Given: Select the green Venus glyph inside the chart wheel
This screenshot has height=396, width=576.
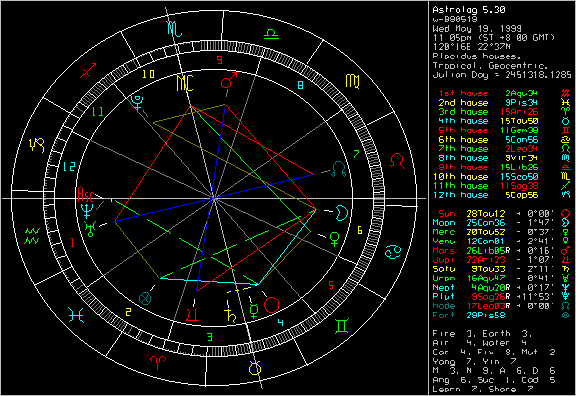Looking at the screenshot, I should coord(335,239).
